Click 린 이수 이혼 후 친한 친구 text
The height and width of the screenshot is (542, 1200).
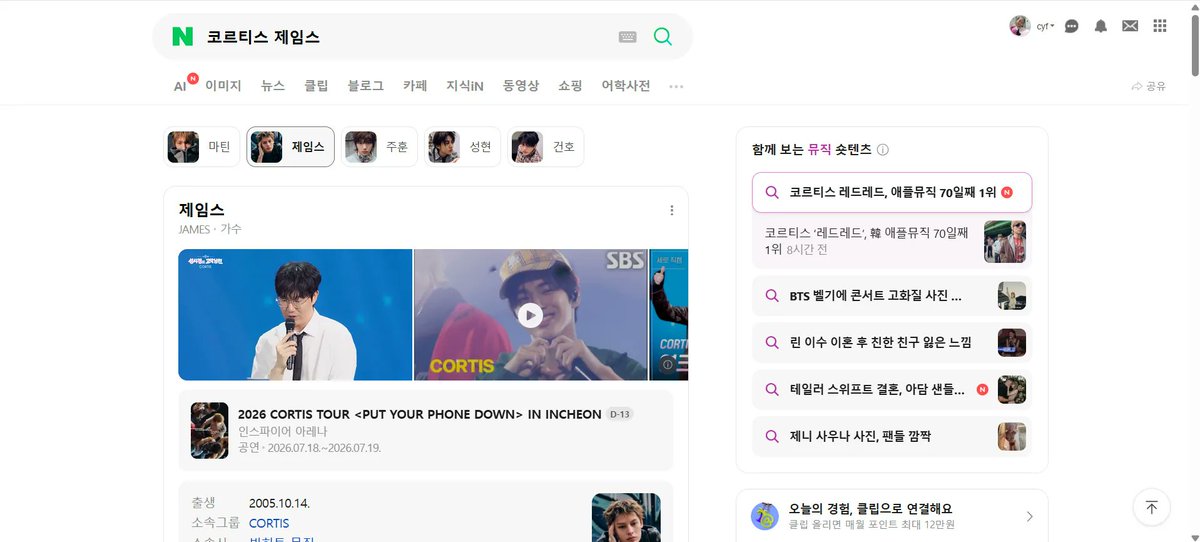pos(880,343)
